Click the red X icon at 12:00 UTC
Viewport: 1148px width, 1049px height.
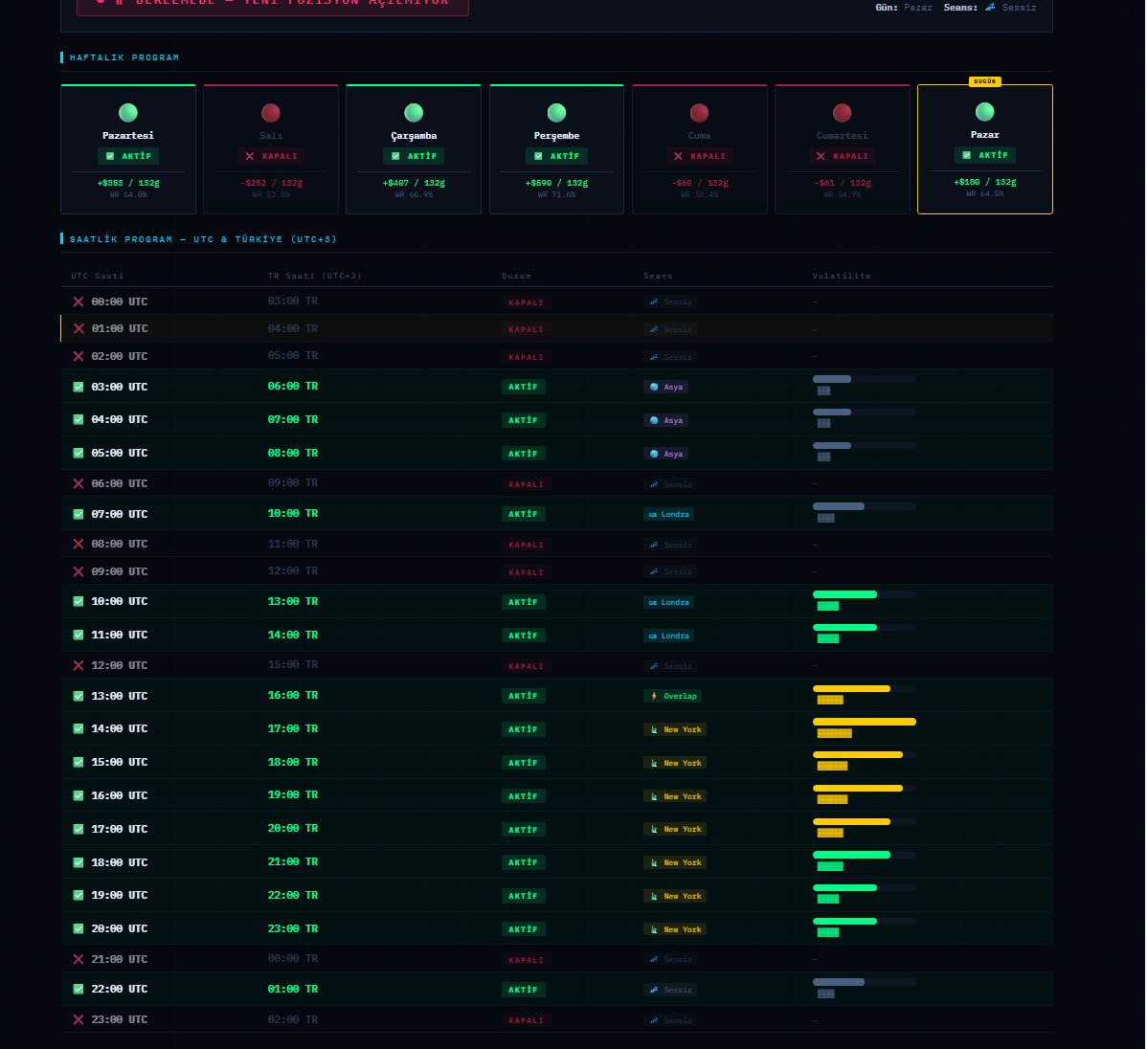[x=79, y=665]
